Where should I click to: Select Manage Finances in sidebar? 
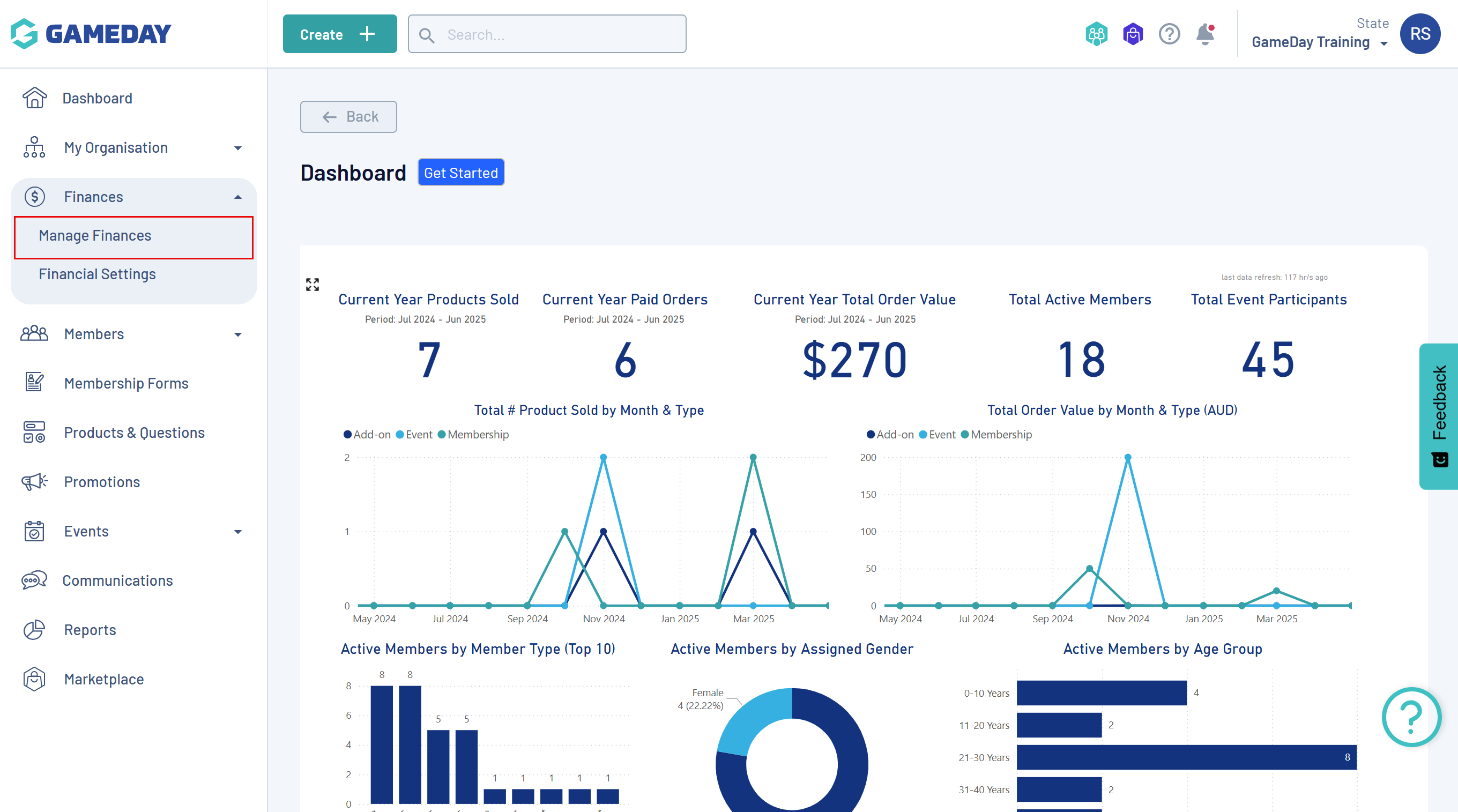pyautogui.click(x=95, y=235)
